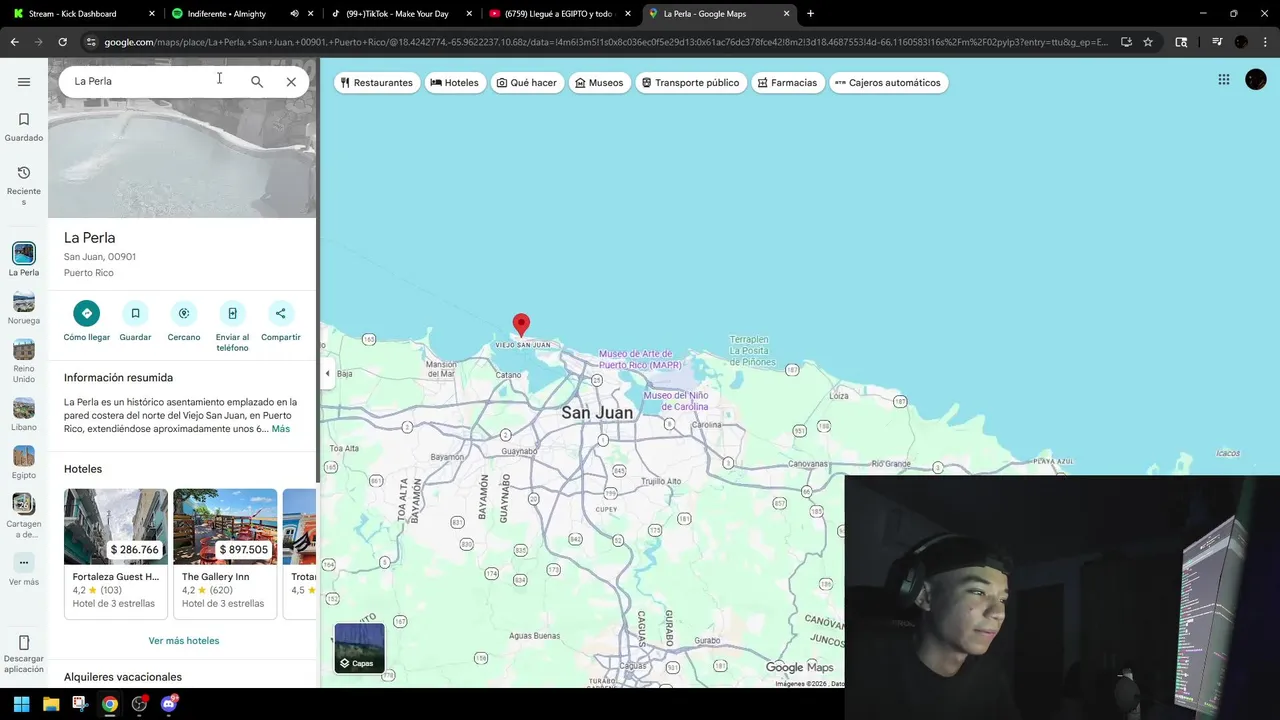
Task: Reload the current page
Action: pos(62,42)
